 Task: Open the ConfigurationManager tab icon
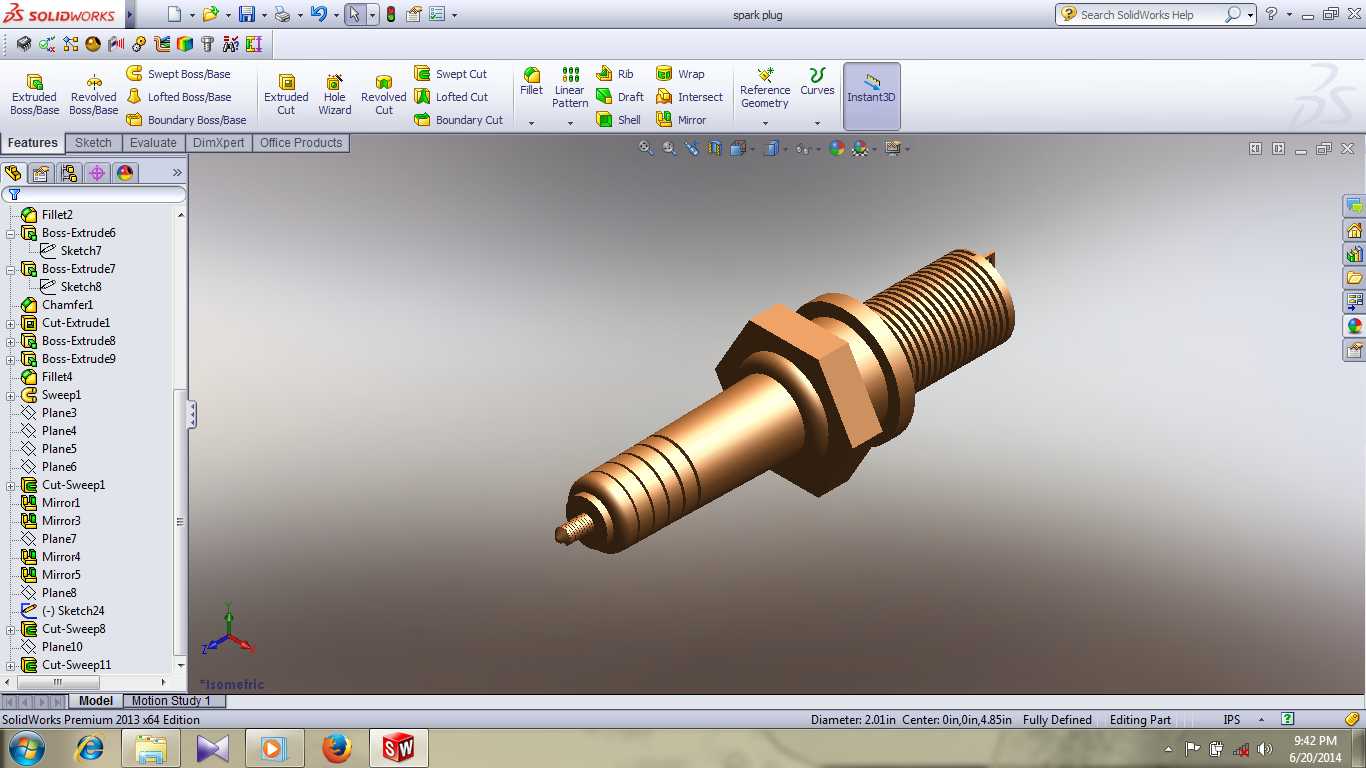point(69,173)
